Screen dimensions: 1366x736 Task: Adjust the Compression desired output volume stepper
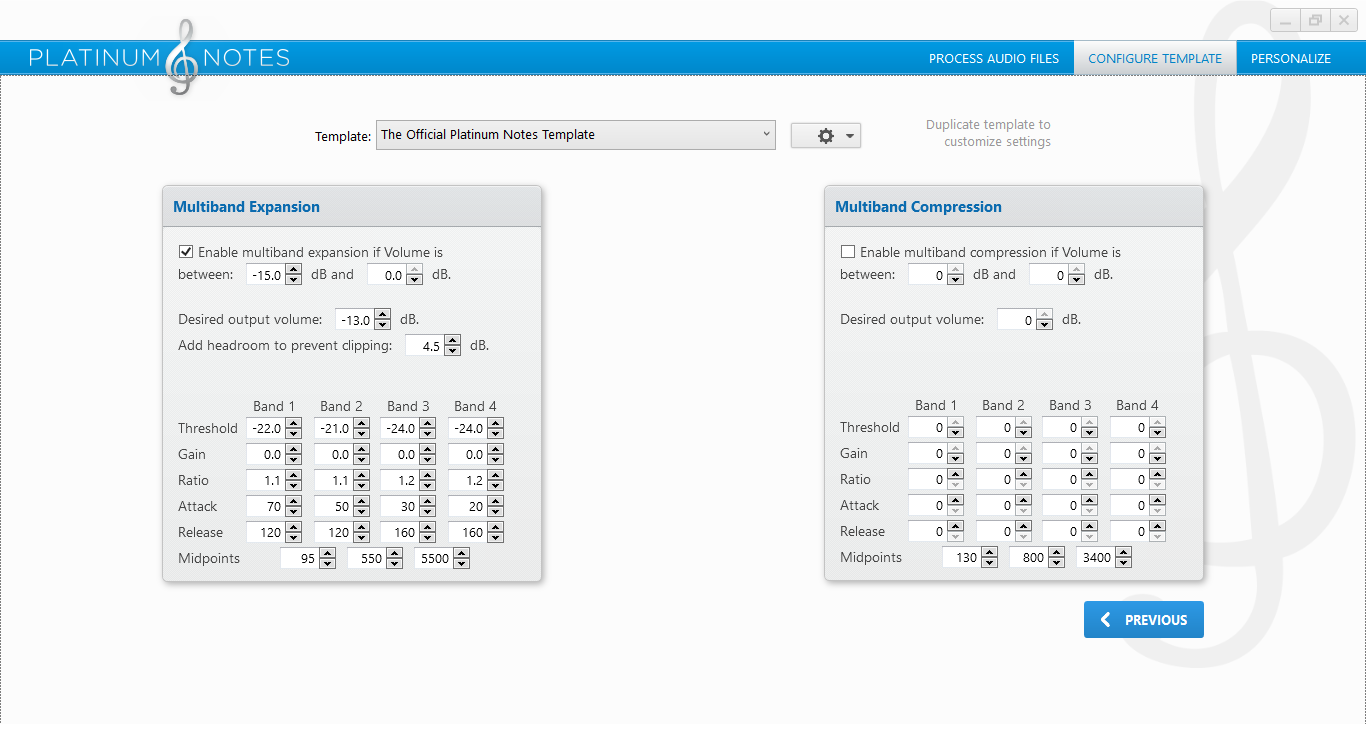1044,320
